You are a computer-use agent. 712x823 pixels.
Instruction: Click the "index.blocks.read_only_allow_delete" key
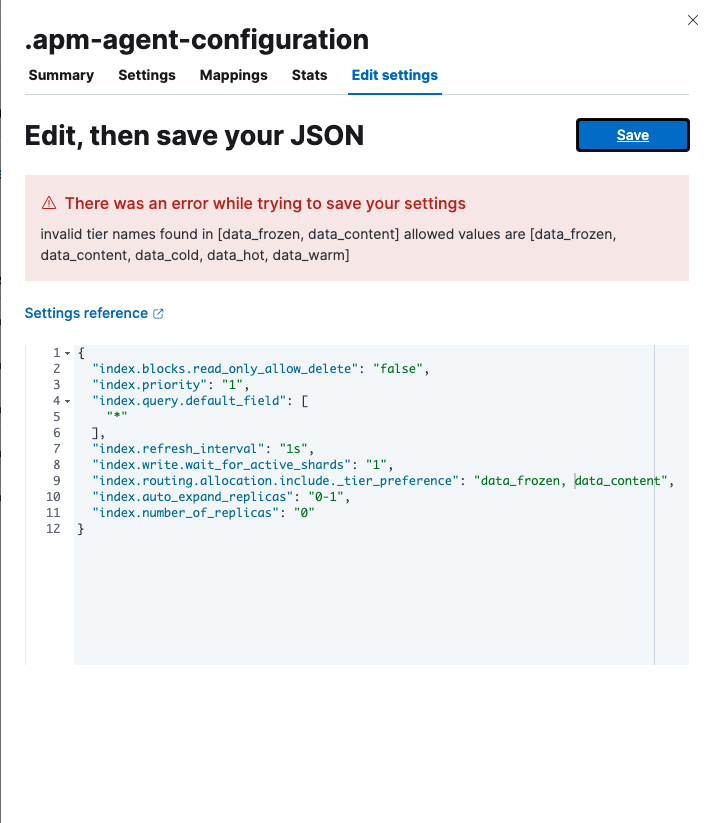tap(225, 369)
